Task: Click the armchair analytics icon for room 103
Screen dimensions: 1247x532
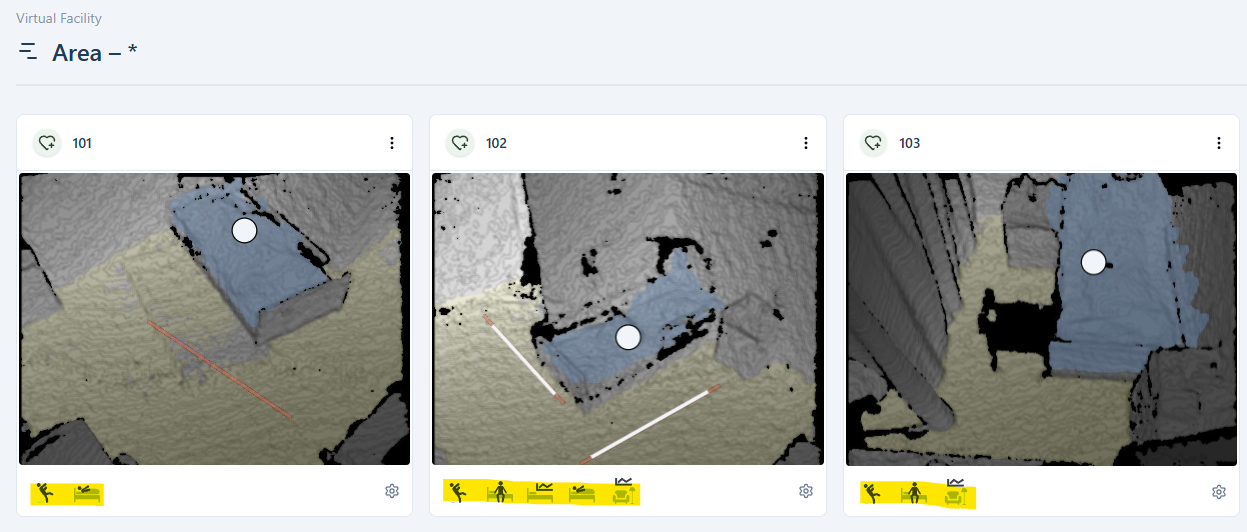Action: click(x=958, y=491)
